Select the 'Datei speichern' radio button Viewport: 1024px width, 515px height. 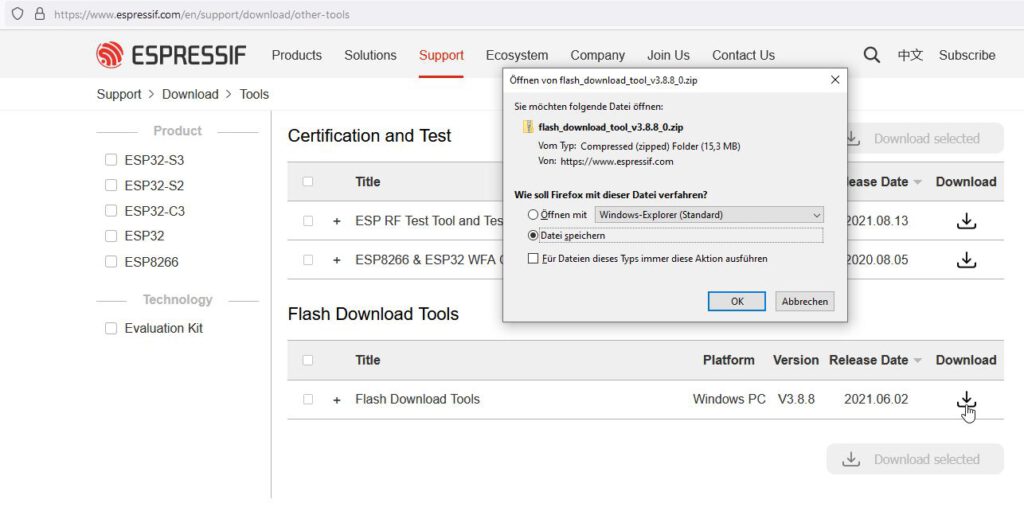point(533,235)
